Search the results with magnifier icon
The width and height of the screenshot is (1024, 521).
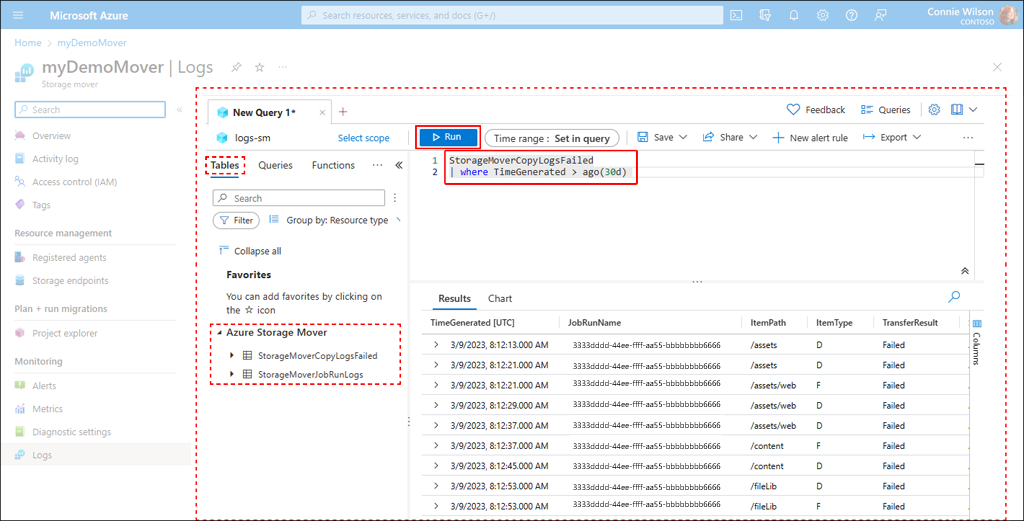tap(954, 297)
